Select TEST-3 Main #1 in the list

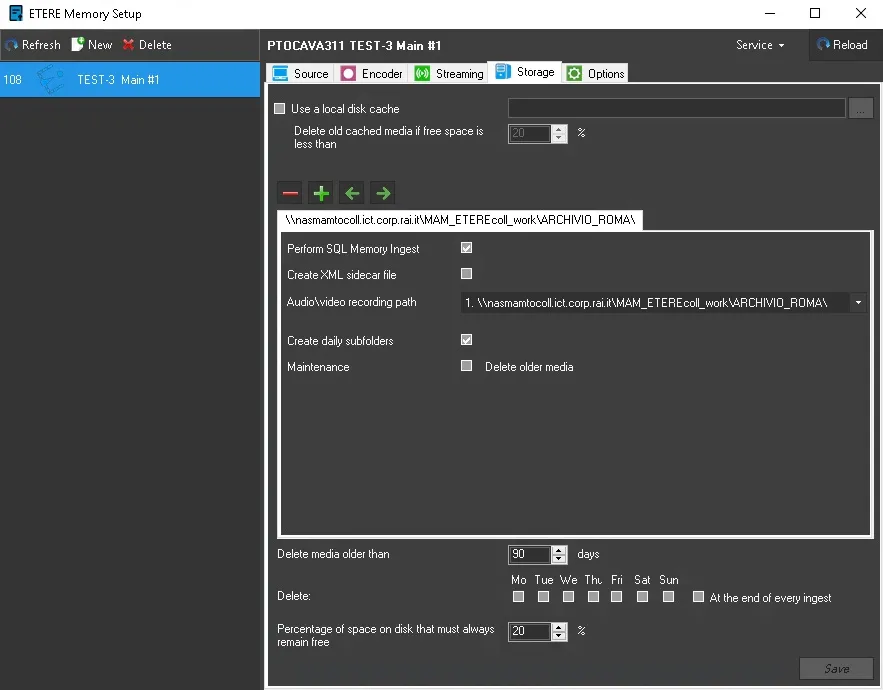118,80
